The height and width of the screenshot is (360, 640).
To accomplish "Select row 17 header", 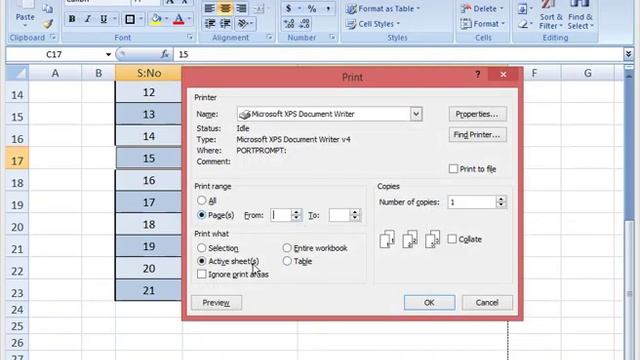I will (17, 158).
